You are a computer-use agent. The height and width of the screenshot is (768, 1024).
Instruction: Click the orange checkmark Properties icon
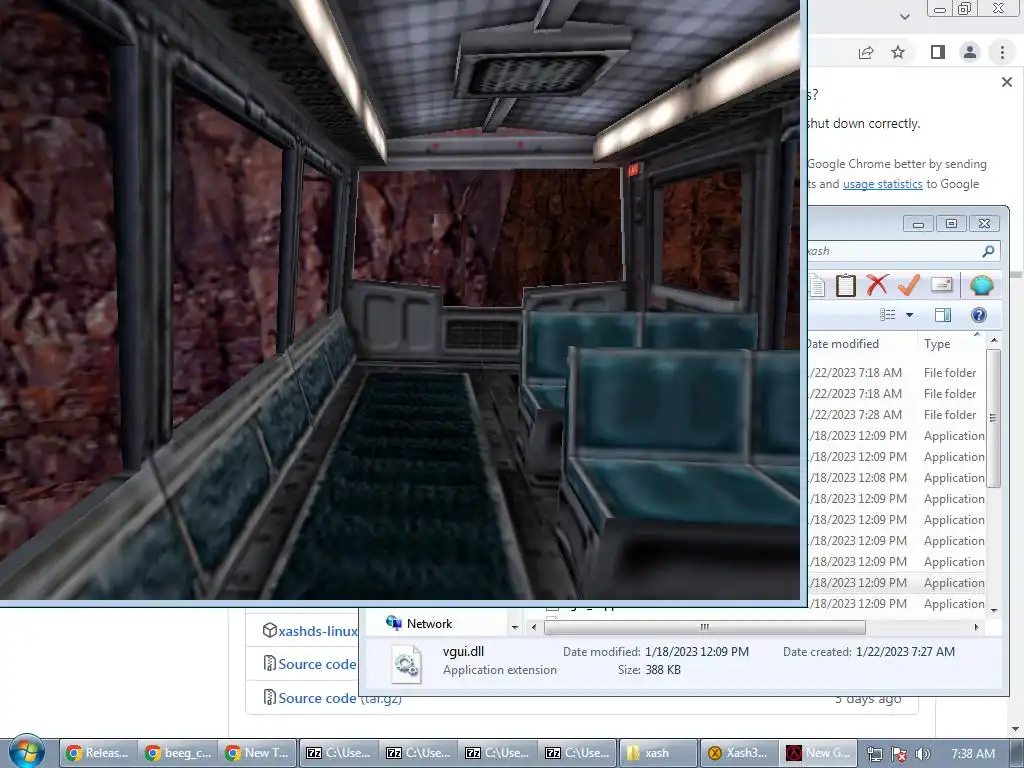pyautogui.click(x=908, y=285)
